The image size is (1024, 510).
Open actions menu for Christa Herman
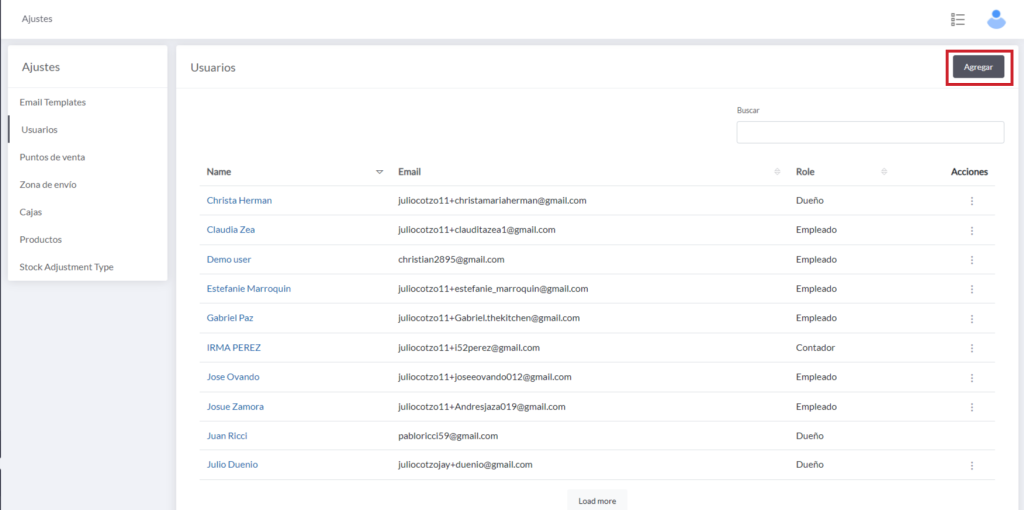[971, 201]
